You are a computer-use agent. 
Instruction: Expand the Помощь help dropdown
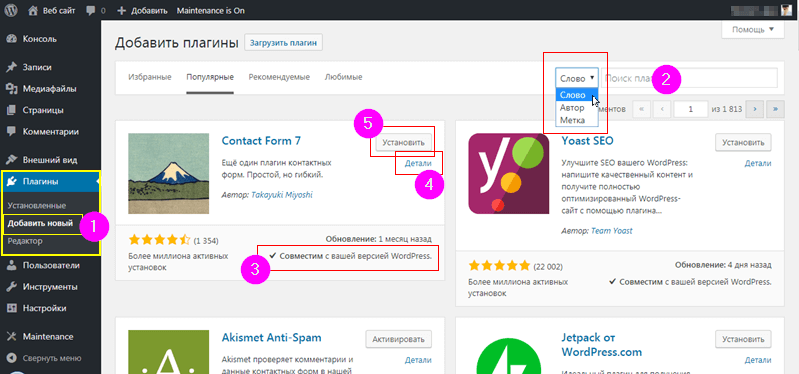click(753, 30)
